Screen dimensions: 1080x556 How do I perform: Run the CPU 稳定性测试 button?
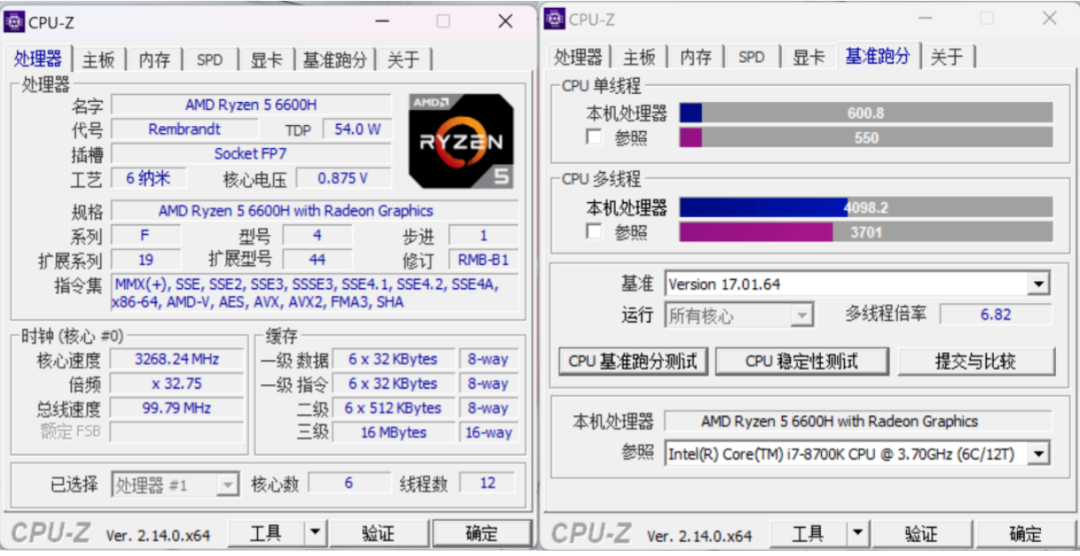(802, 361)
